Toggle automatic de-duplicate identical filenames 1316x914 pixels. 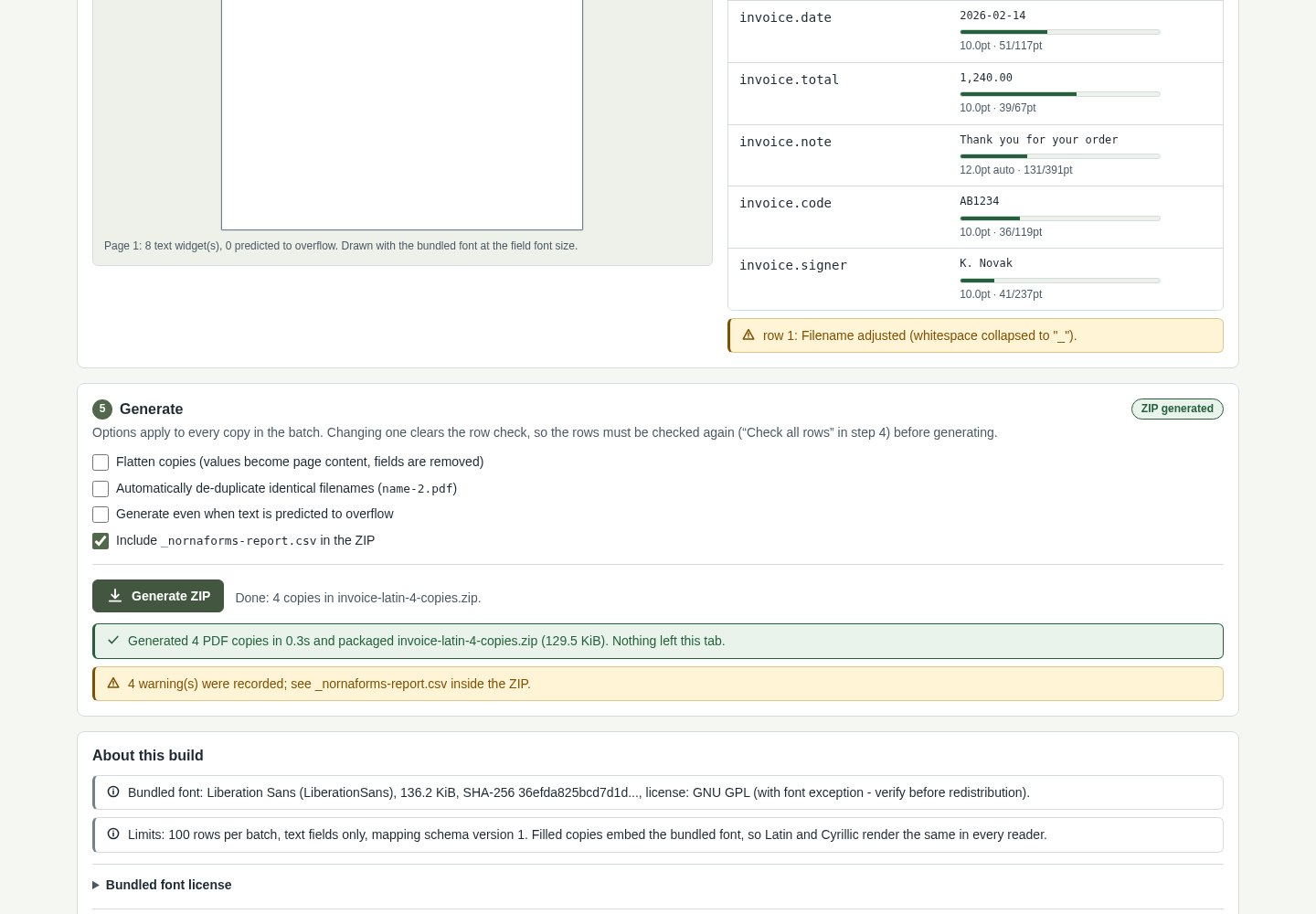point(101,489)
